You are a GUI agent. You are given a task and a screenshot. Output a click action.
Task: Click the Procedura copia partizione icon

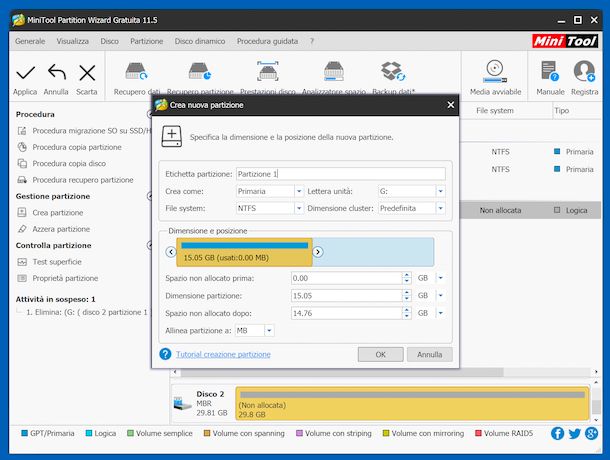point(22,147)
